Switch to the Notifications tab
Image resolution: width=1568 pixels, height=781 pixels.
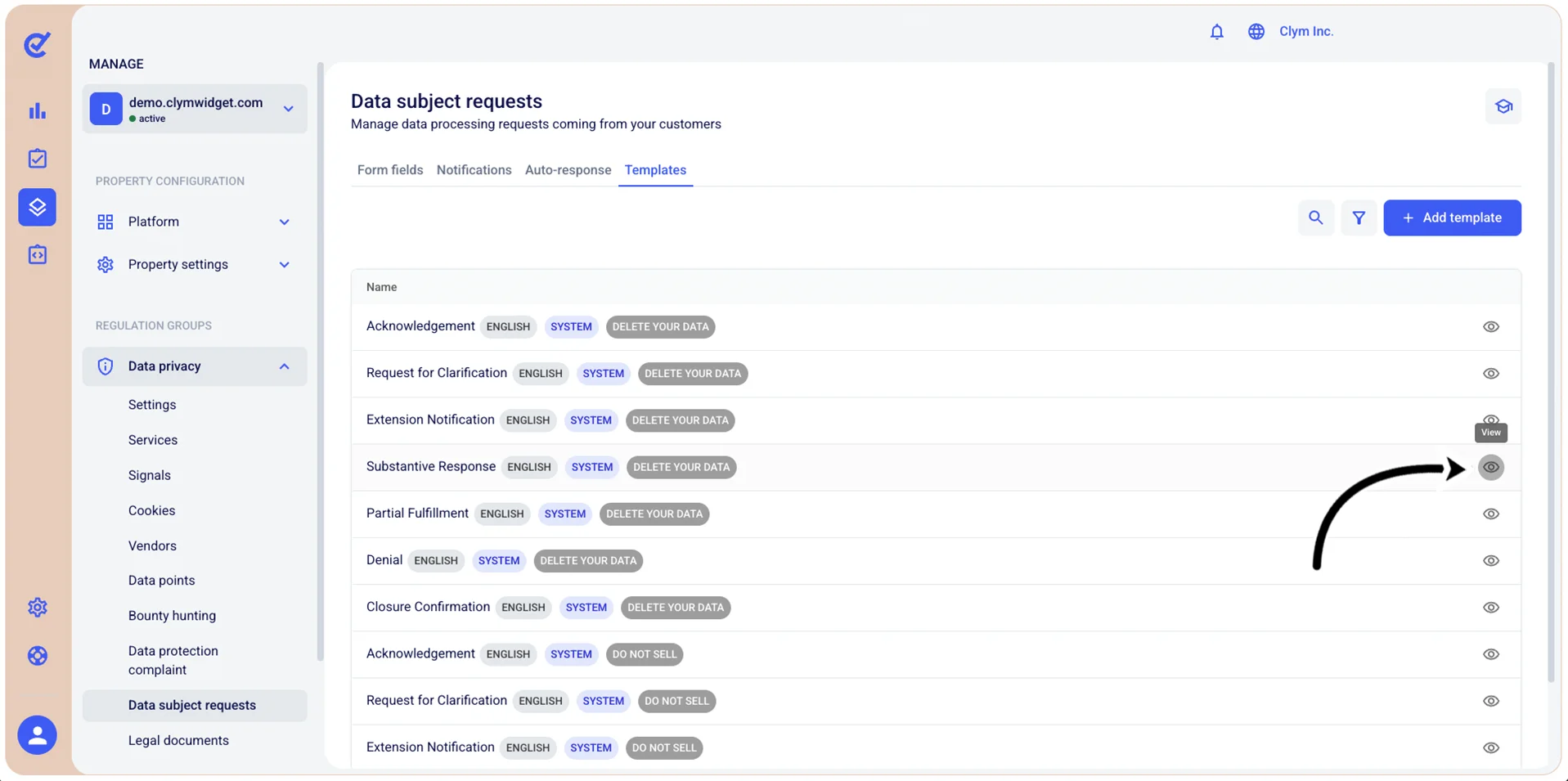point(474,170)
